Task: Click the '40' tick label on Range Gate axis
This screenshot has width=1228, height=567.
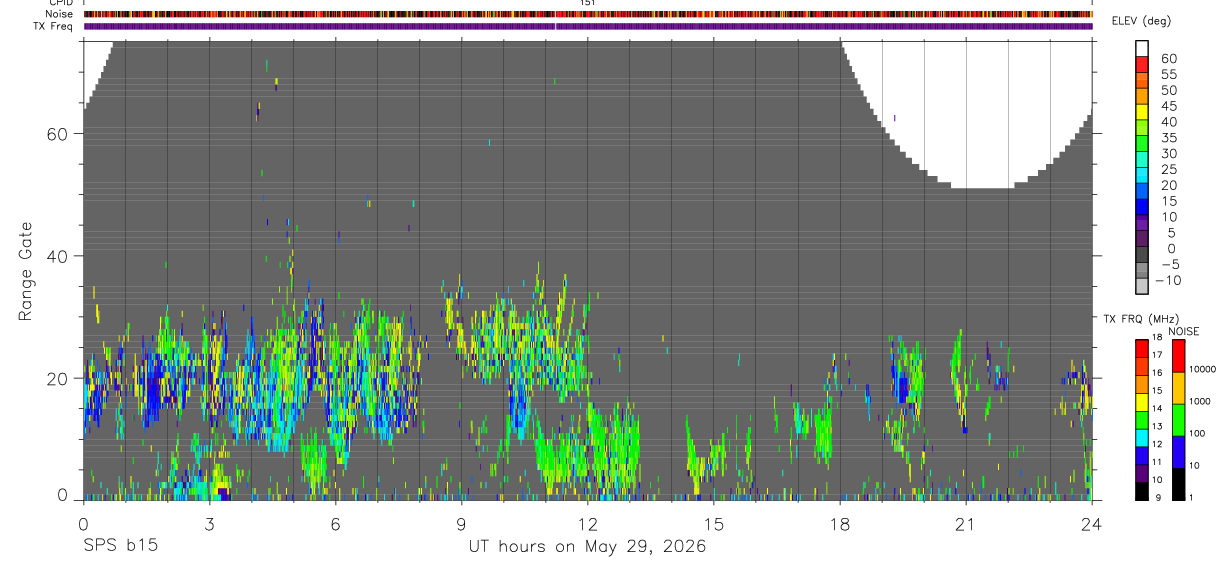Action: [x=58, y=256]
